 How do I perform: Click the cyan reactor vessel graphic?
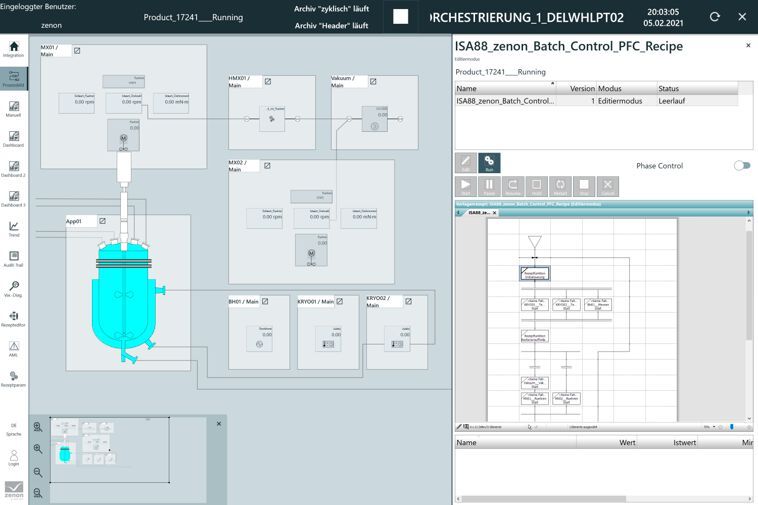(x=124, y=300)
